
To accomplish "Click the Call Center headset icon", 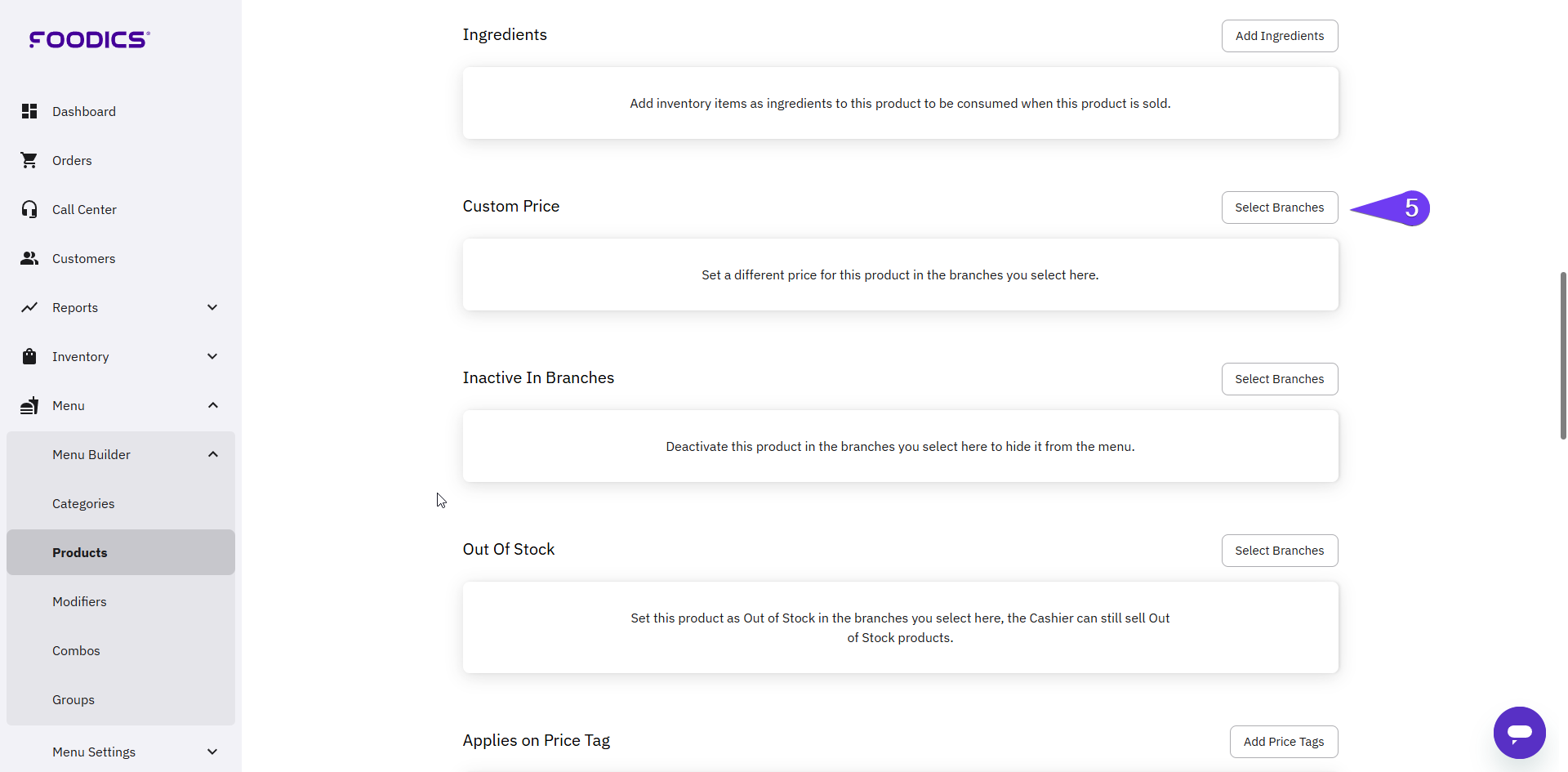I will pyautogui.click(x=29, y=209).
